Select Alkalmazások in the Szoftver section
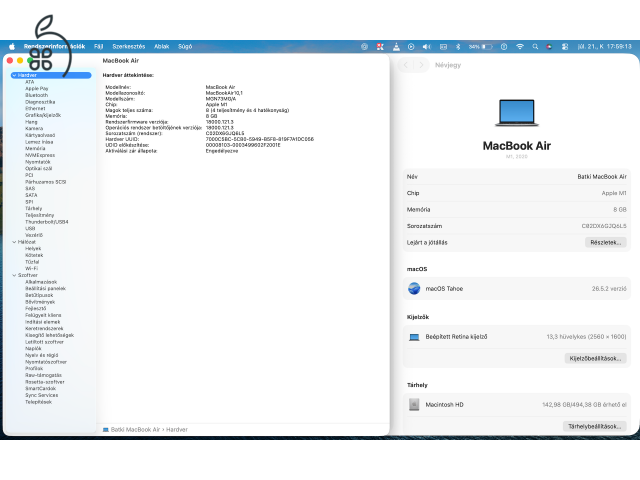The width and height of the screenshot is (640, 480). pyautogui.click(x=41, y=282)
